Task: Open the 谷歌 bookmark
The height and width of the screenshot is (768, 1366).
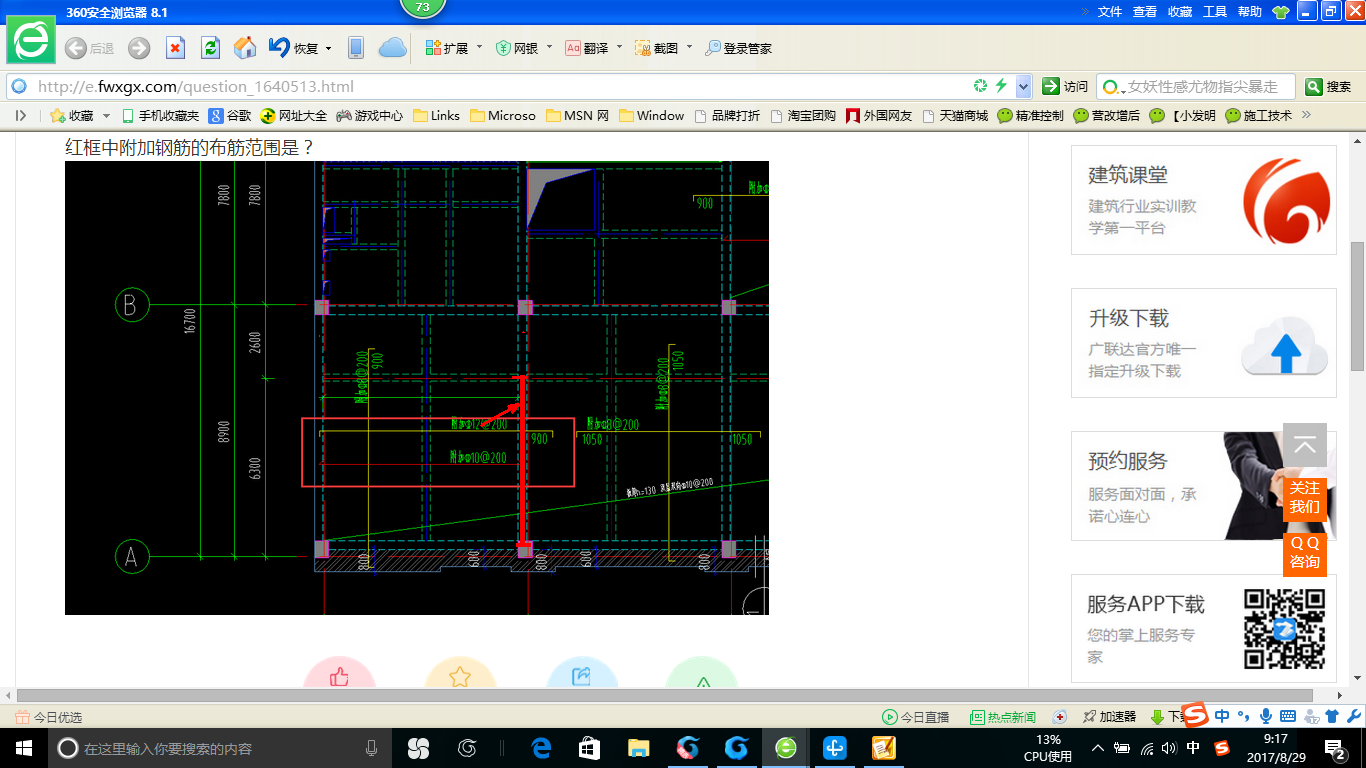Action: pos(231,115)
